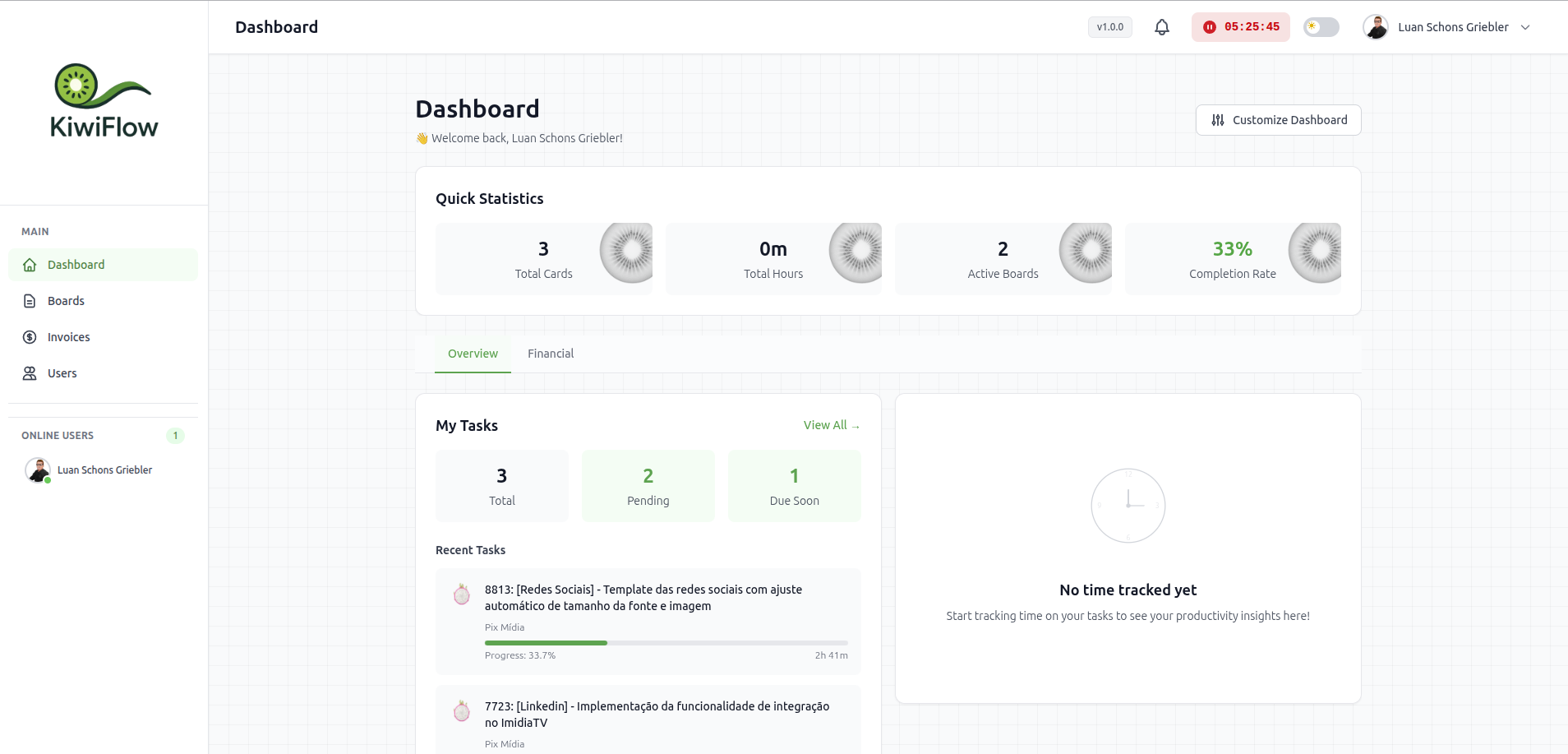The width and height of the screenshot is (1568, 754).
Task: Click the KiwiFlow logo
Action: click(x=104, y=101)
